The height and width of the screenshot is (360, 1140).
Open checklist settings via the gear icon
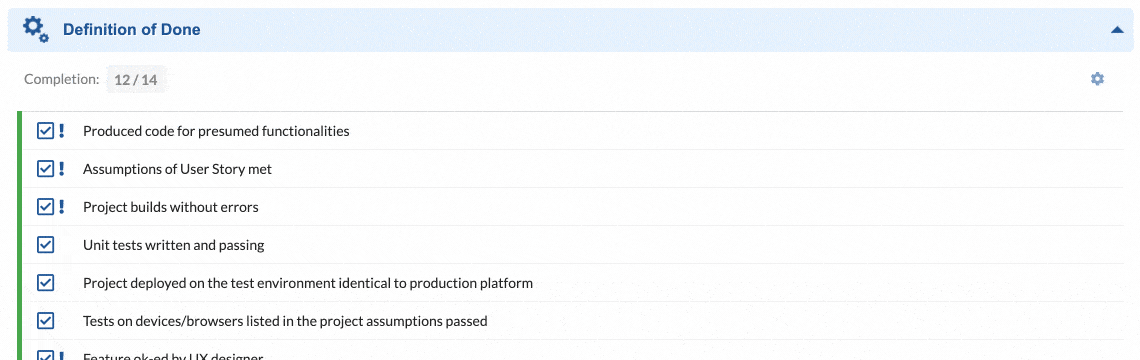(1097, 79)
